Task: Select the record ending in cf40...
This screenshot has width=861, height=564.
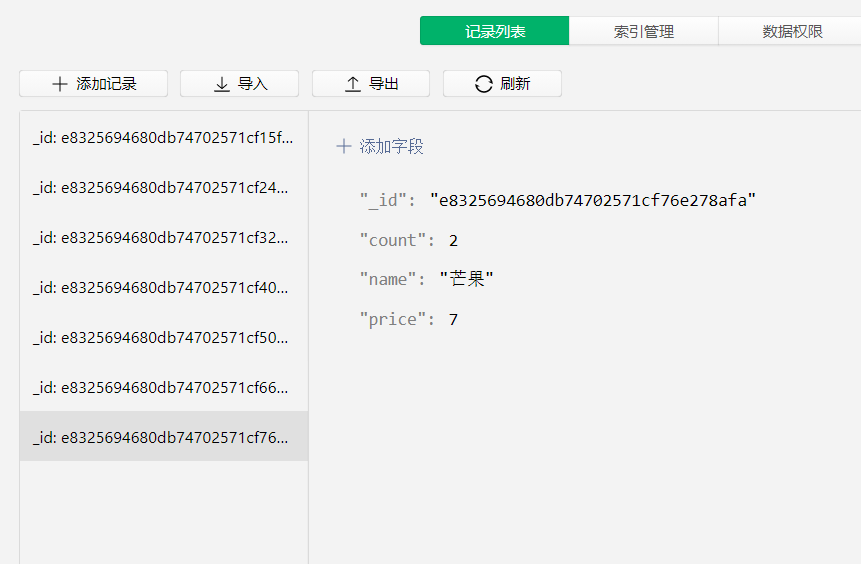Action: [164, 287]
